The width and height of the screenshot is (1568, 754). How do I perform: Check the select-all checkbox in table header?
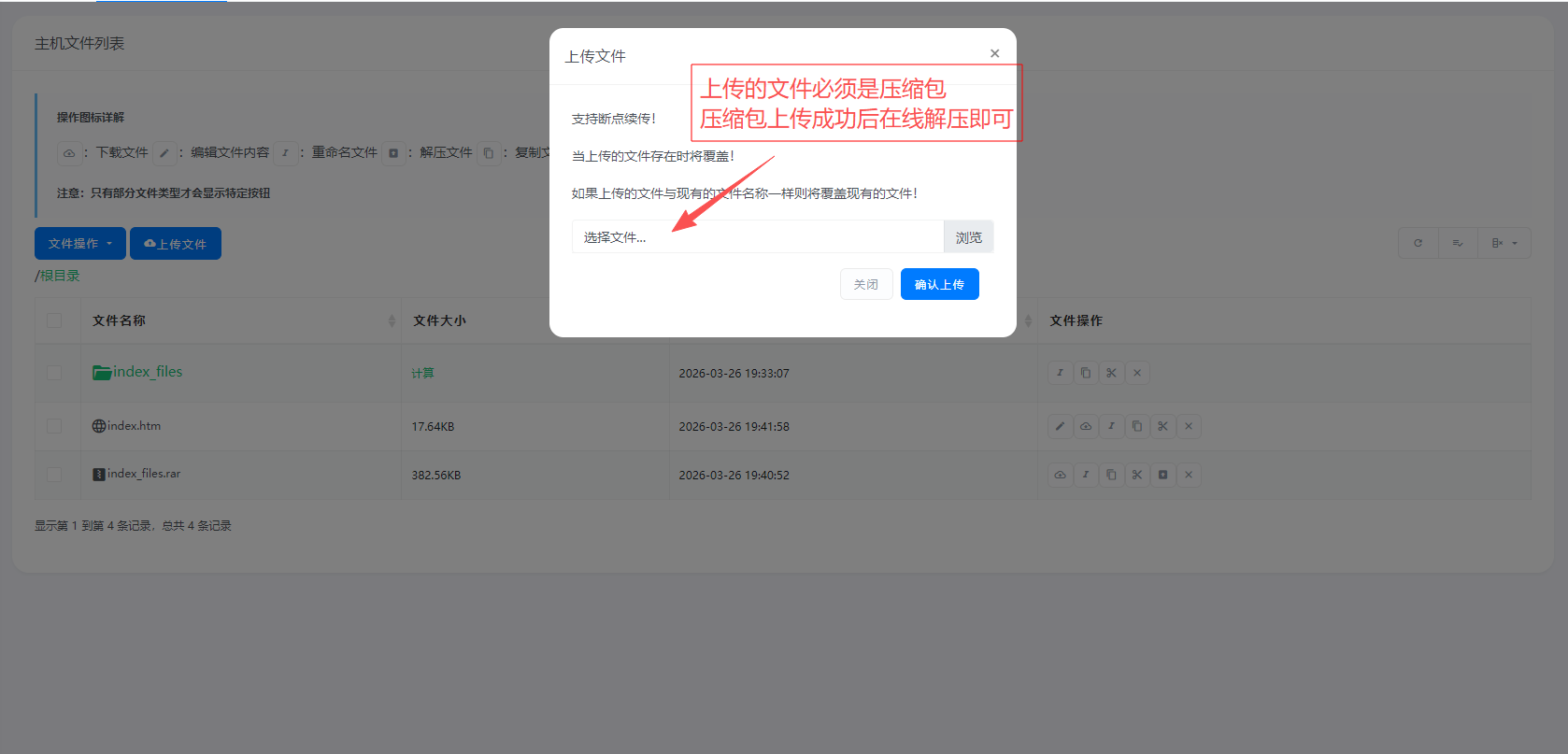pos(54,320)
